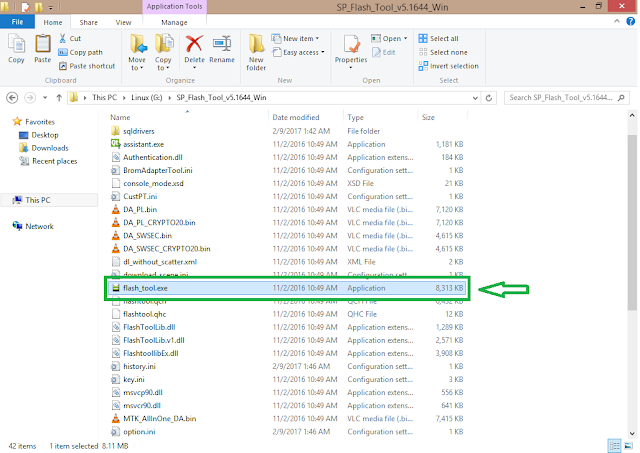Viewport: 640px width, 453px height.
Task: Click the search box for this folder
Action: tap(567, 98)
